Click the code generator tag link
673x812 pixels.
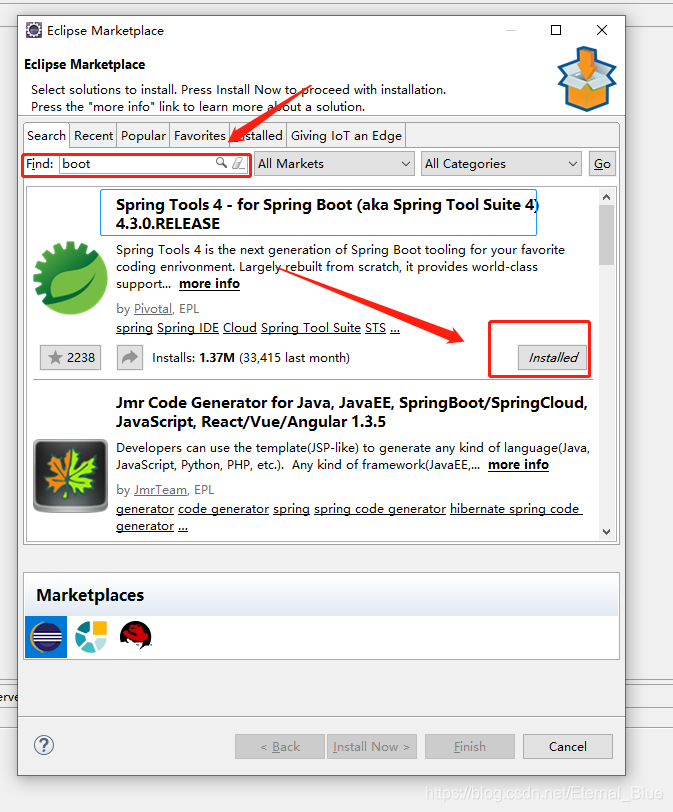tap(223, 509)
